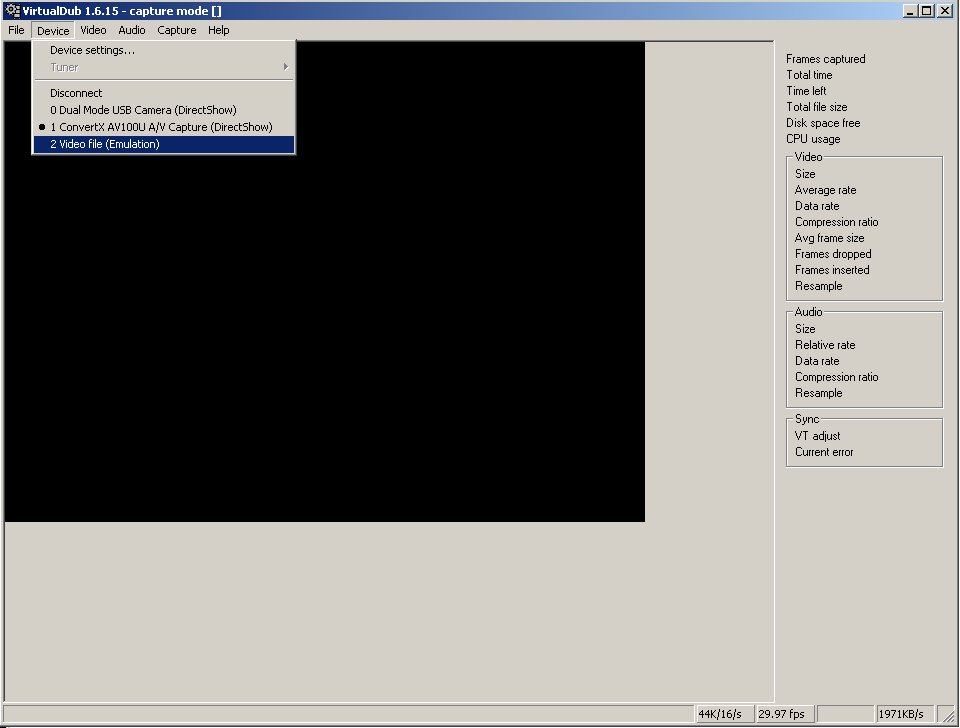Click the Average rate label in Video group
The image size is (960, 728).
click(x=825, y=190)
